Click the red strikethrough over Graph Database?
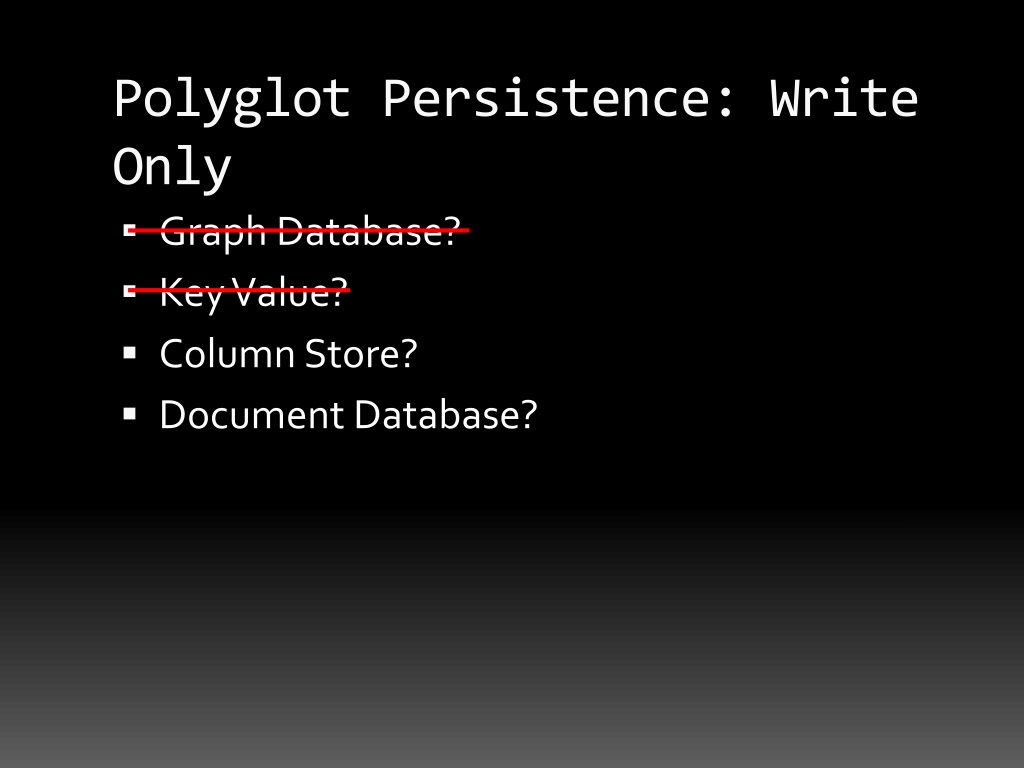The height and width of the screenshot is (768, 1024). coord(299,230)
